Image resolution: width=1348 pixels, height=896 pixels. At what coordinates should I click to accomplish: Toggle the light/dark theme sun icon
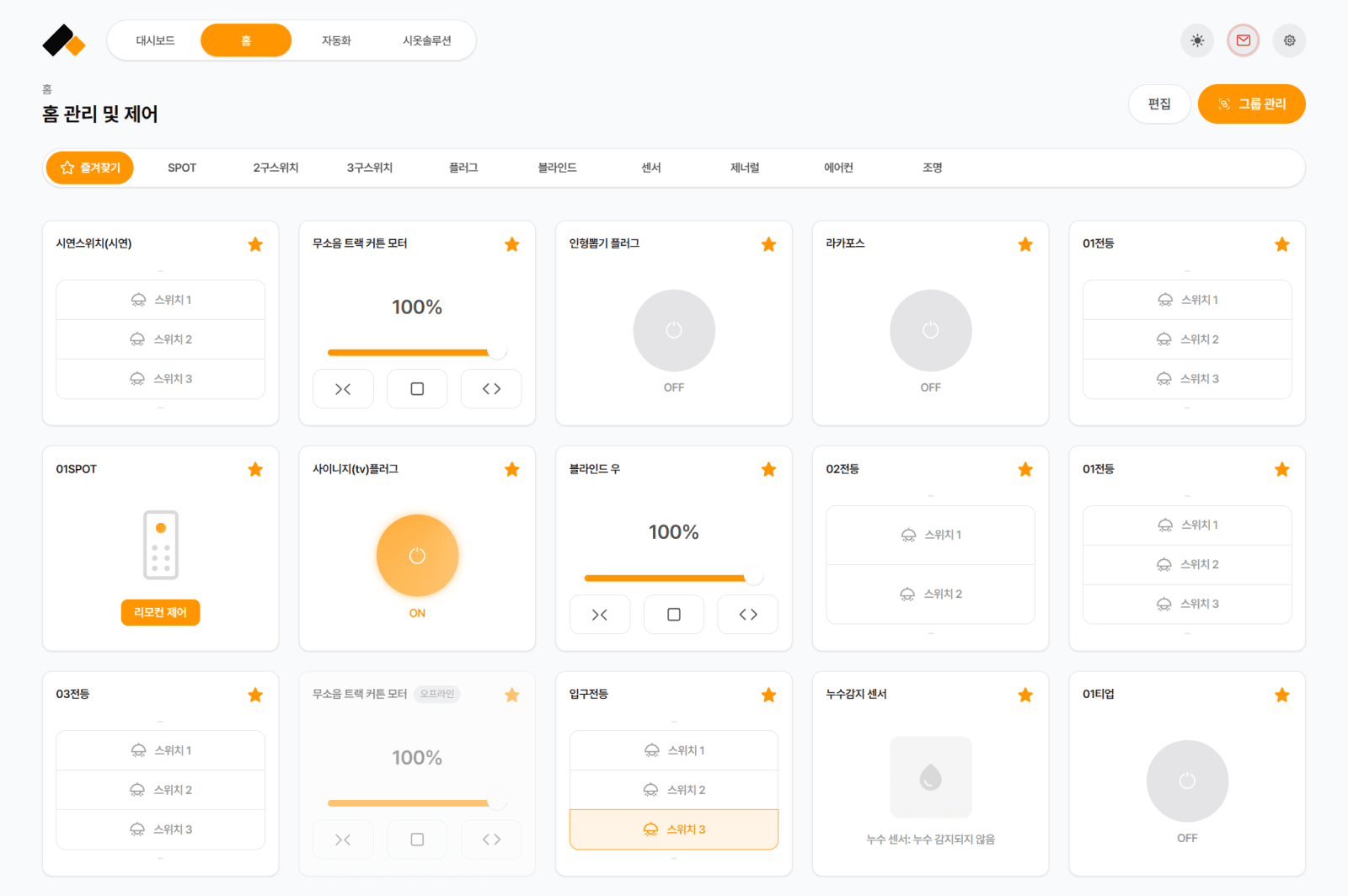coord(1197,40)
